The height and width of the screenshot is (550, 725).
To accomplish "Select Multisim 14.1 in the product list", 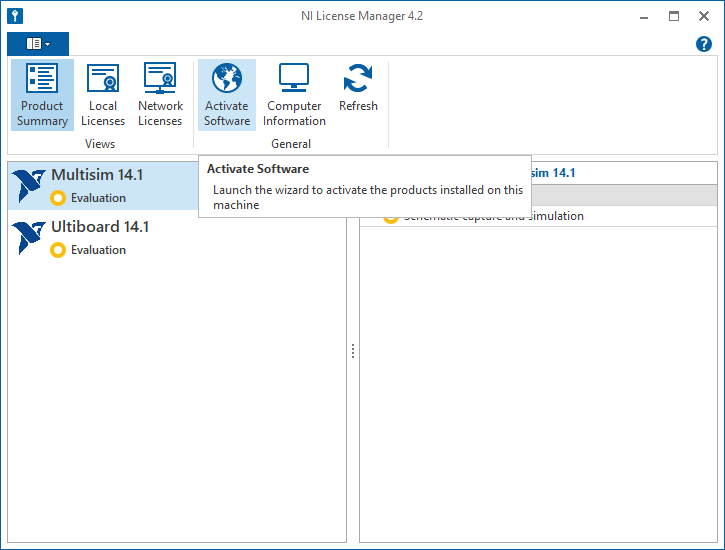I will click(103, 186).
